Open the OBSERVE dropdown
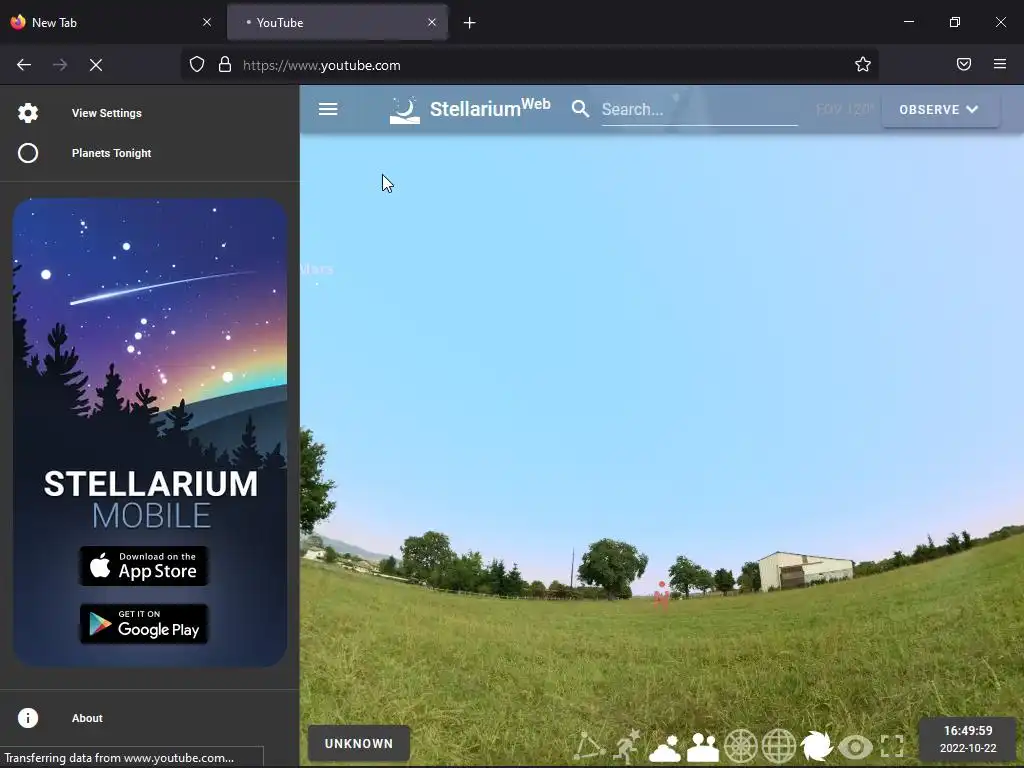This screenshot has height=768, width=1024. pyautogui.click(x=940, y=110)
